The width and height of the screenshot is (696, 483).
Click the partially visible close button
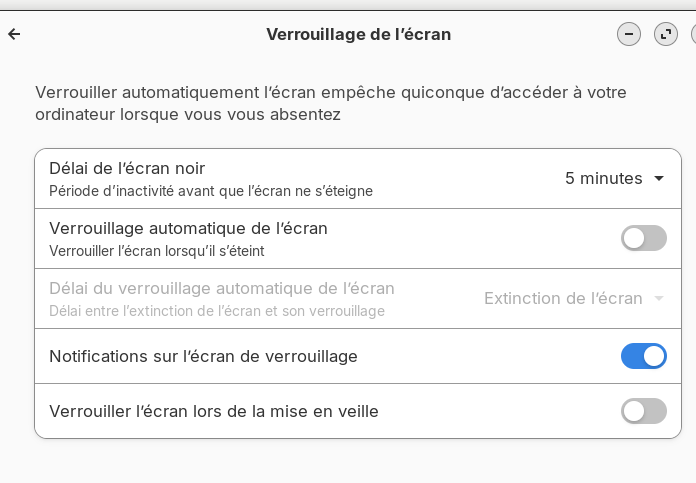693,34
